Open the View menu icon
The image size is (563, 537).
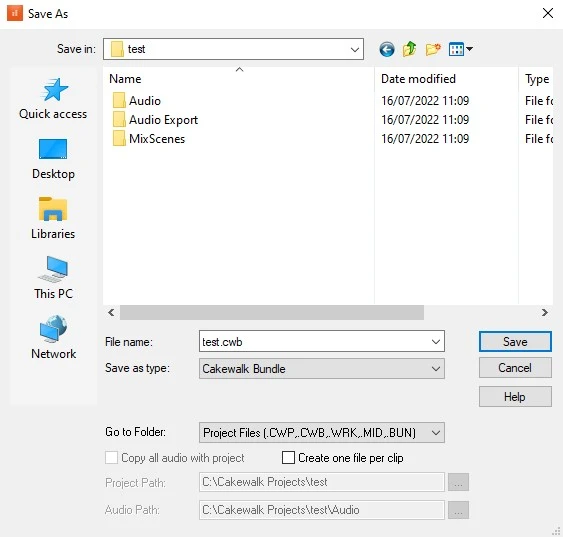click(x=461, y=49)
